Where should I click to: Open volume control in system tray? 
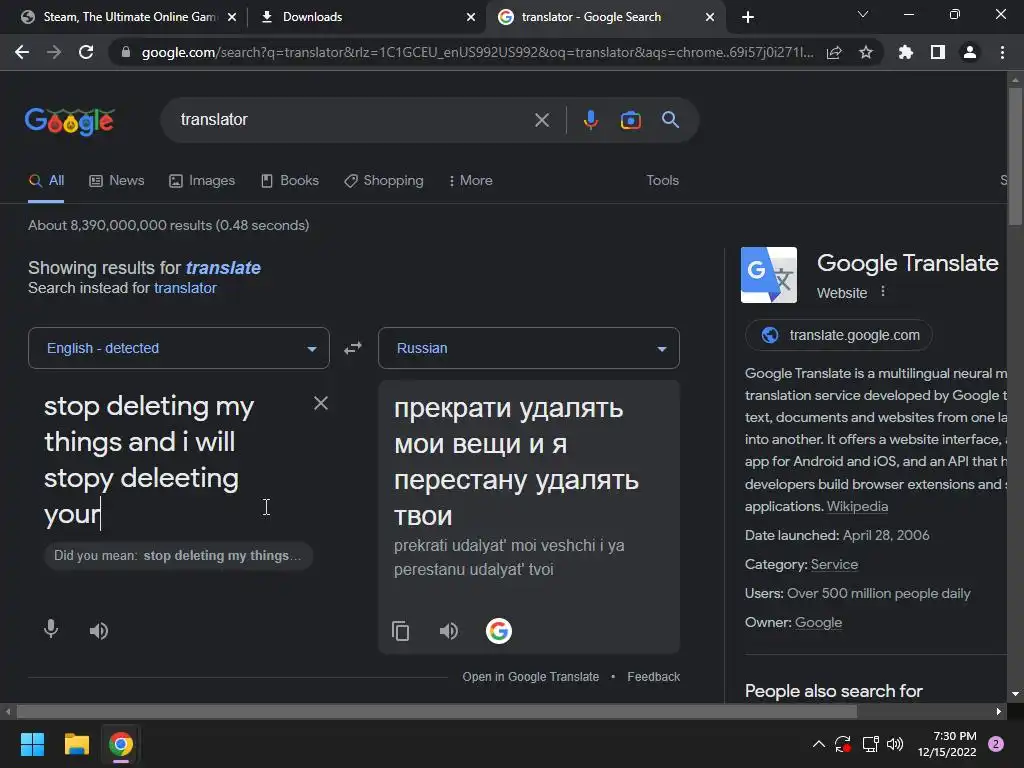point(895,744)
